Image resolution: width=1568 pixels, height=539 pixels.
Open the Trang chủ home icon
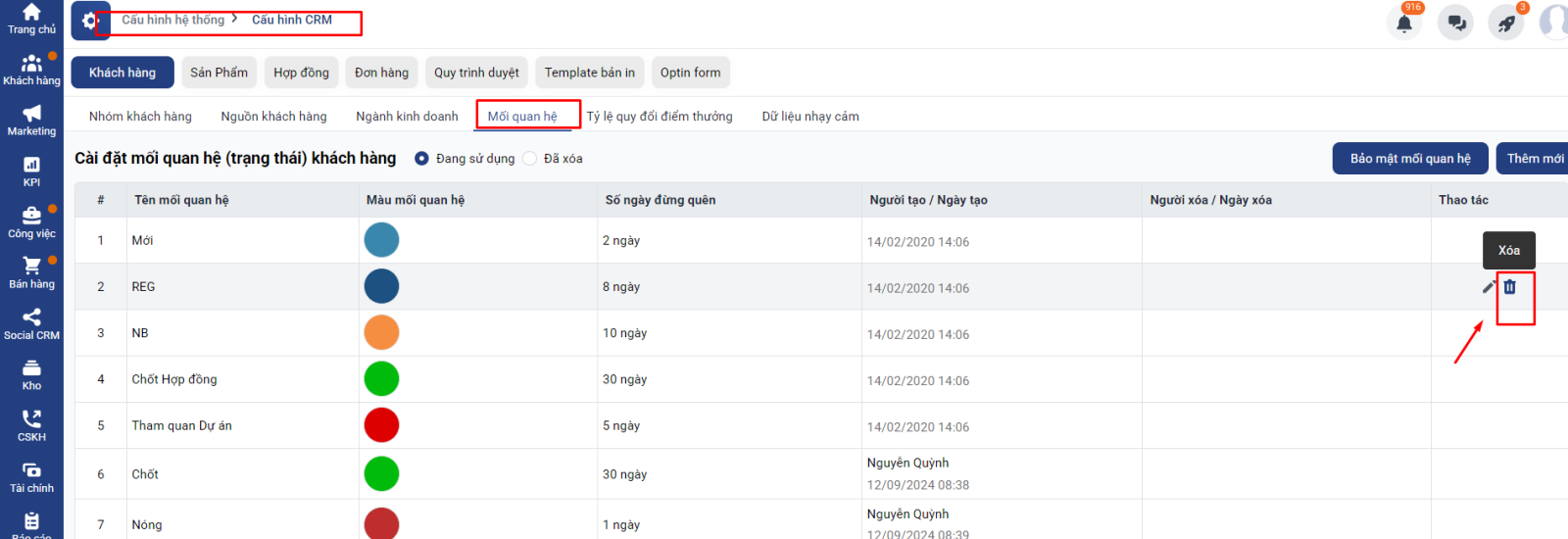tap(31, 18)
